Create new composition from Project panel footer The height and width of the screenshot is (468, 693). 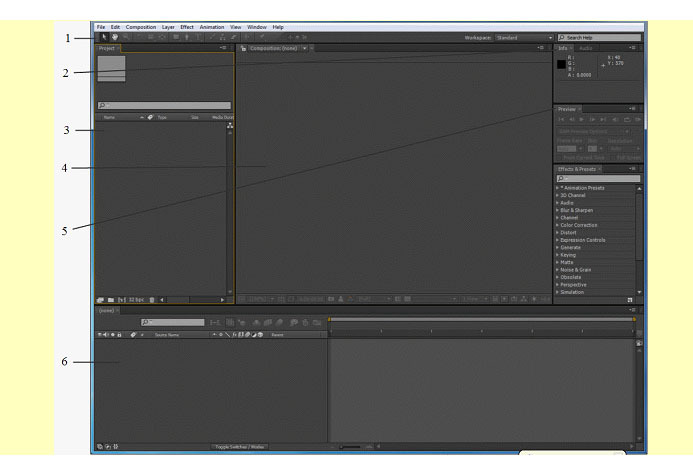pos(122,300)
